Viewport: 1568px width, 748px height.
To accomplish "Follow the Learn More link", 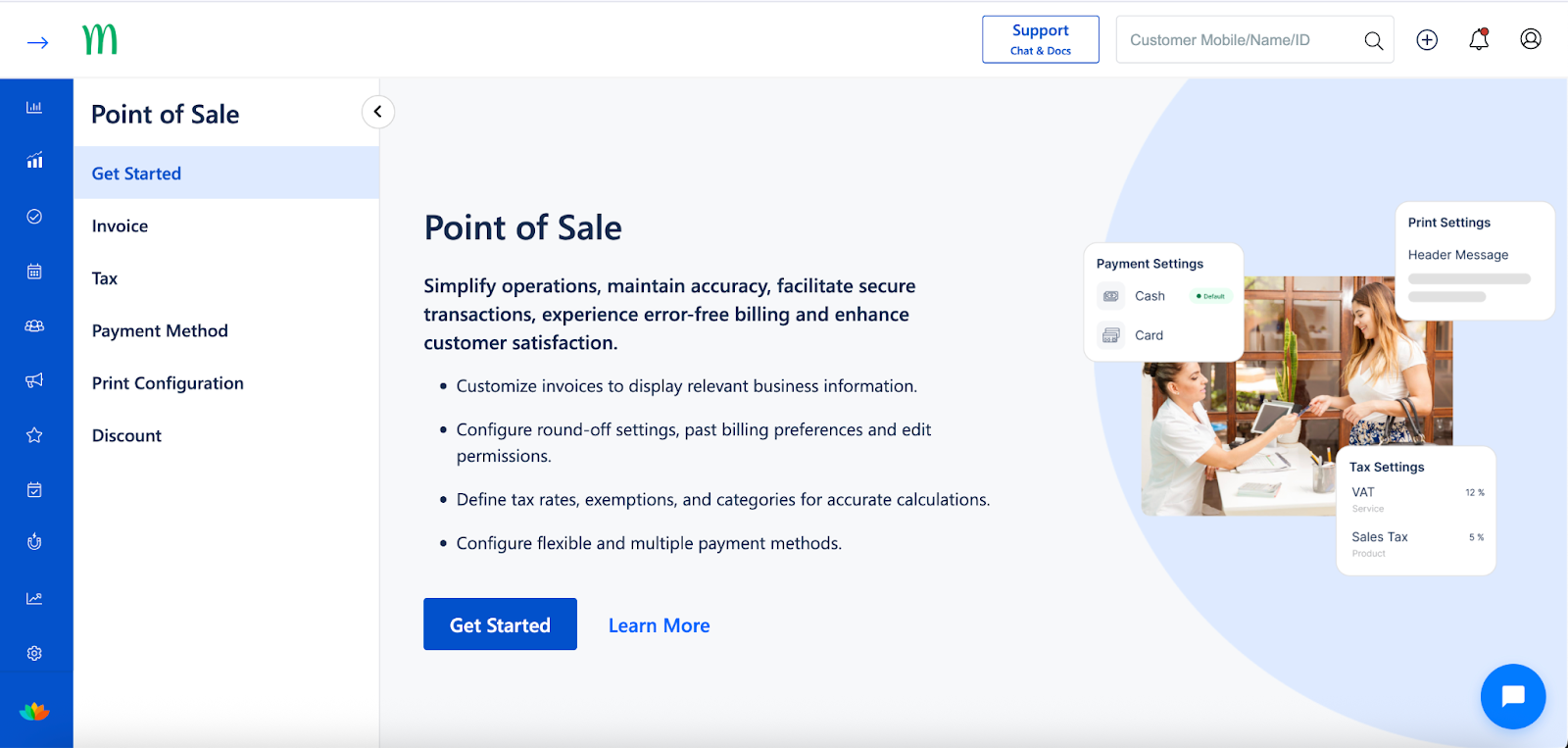I will [659, 625].
